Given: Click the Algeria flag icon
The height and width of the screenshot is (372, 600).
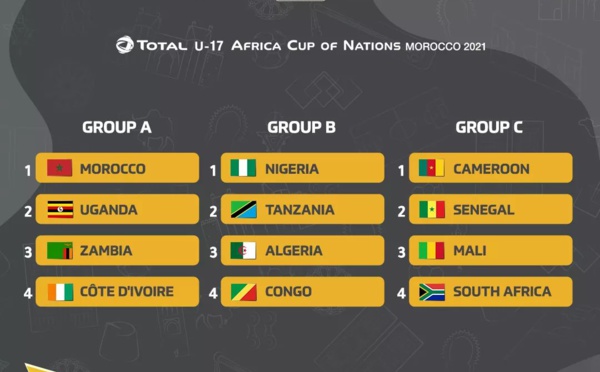Looking at the screenshot, I should pos(243,250).
